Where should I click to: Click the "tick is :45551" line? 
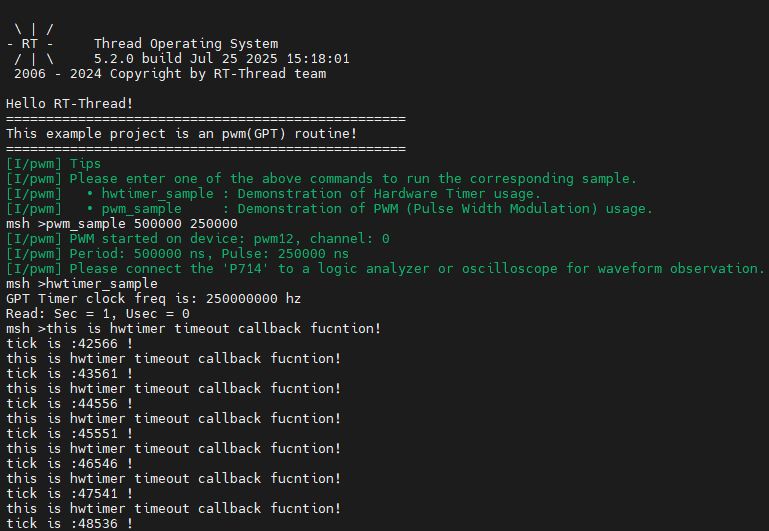(70, 433)
